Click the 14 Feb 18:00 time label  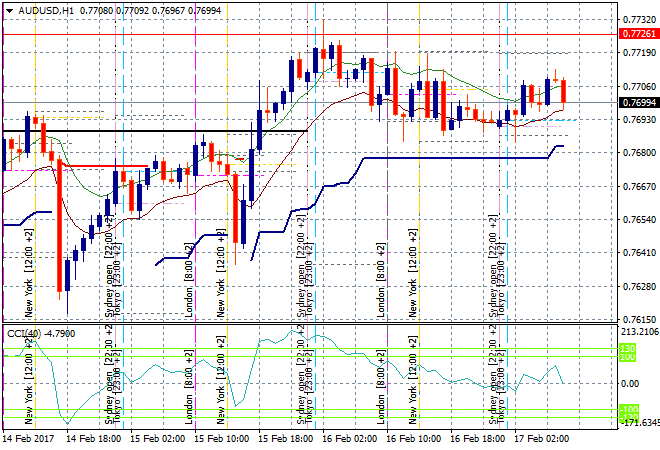(93, 439)
